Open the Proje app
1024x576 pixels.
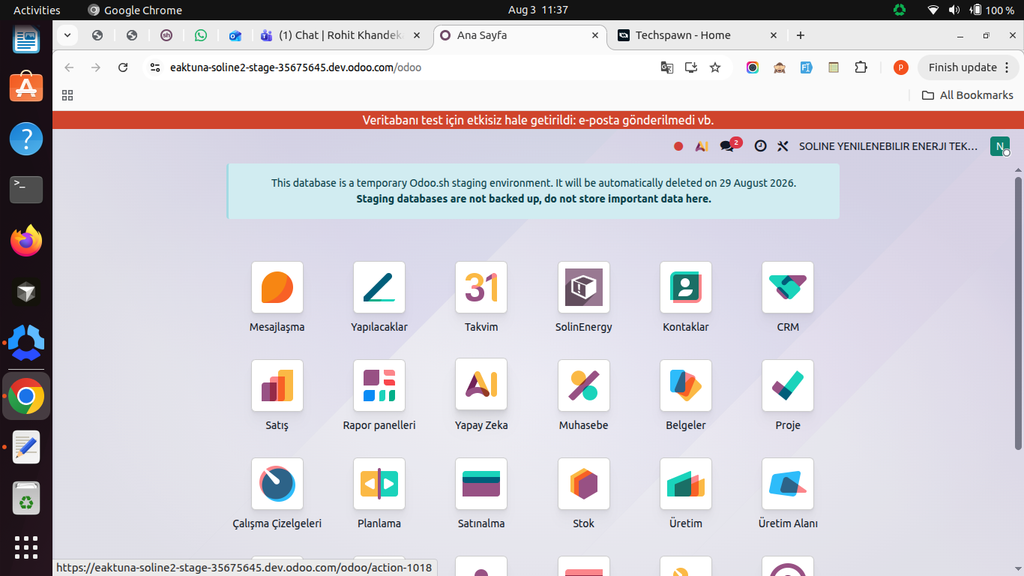click(x=788, y=385)
